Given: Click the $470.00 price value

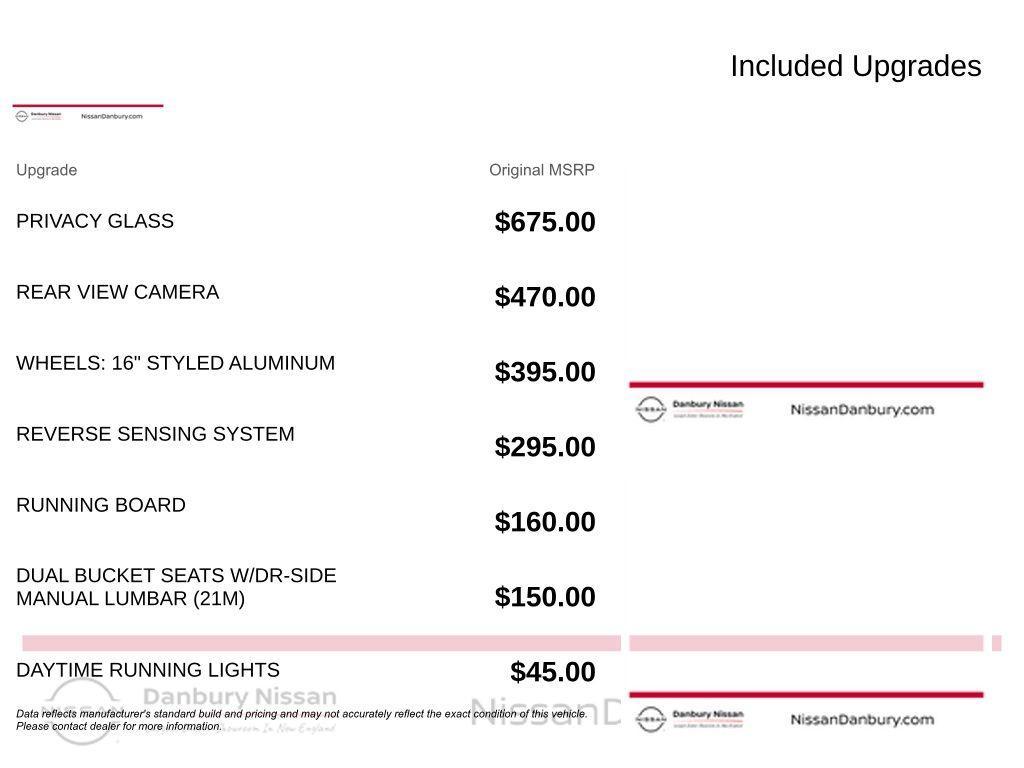Looking at the screenshot, I should 544,297.
